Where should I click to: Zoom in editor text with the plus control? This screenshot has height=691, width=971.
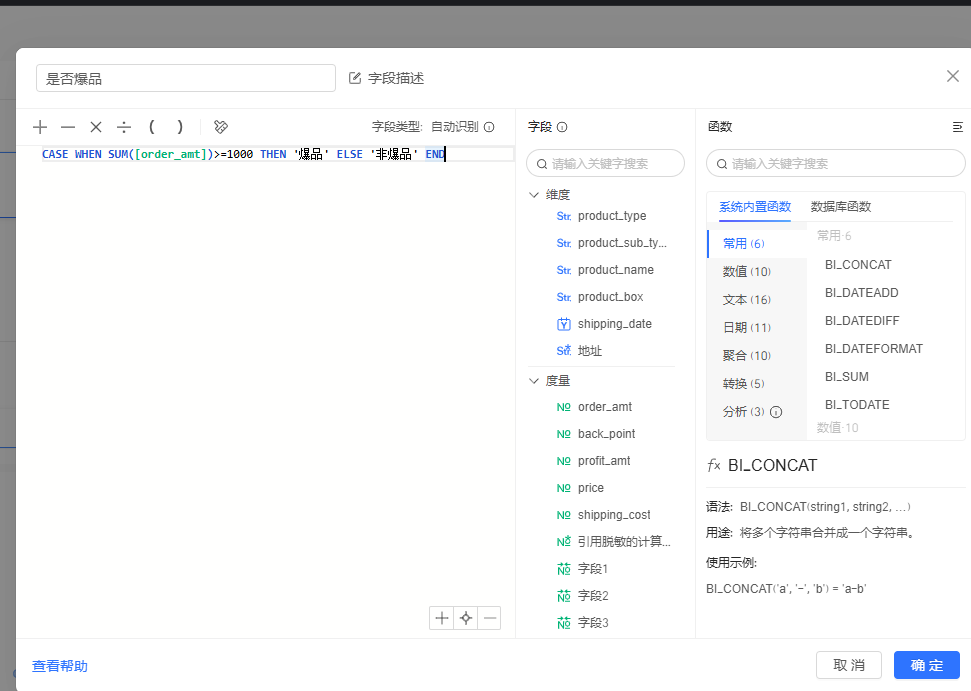pos(441,618)
